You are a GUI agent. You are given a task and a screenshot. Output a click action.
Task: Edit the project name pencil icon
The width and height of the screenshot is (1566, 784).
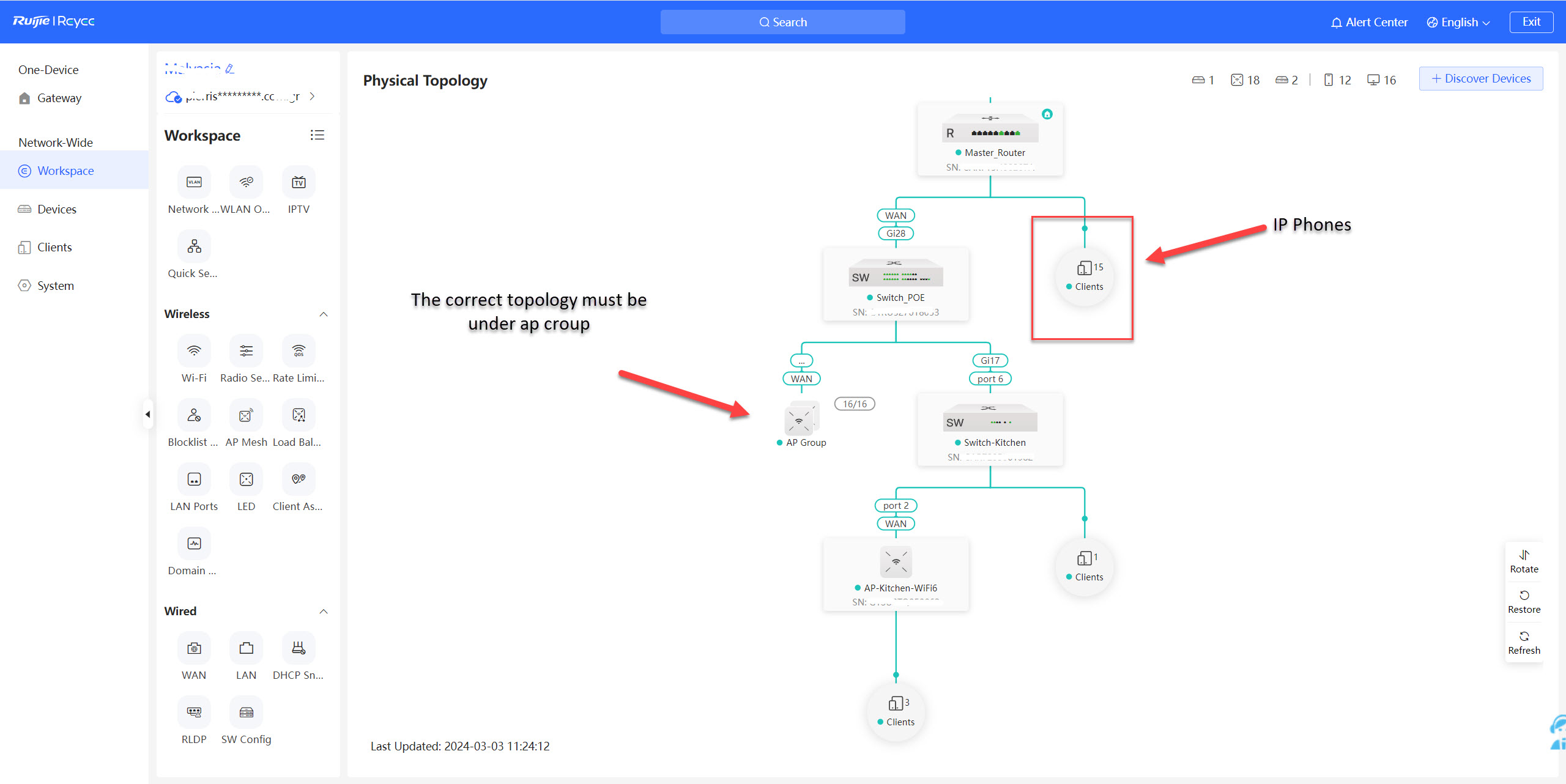click(x=230, y=69)
